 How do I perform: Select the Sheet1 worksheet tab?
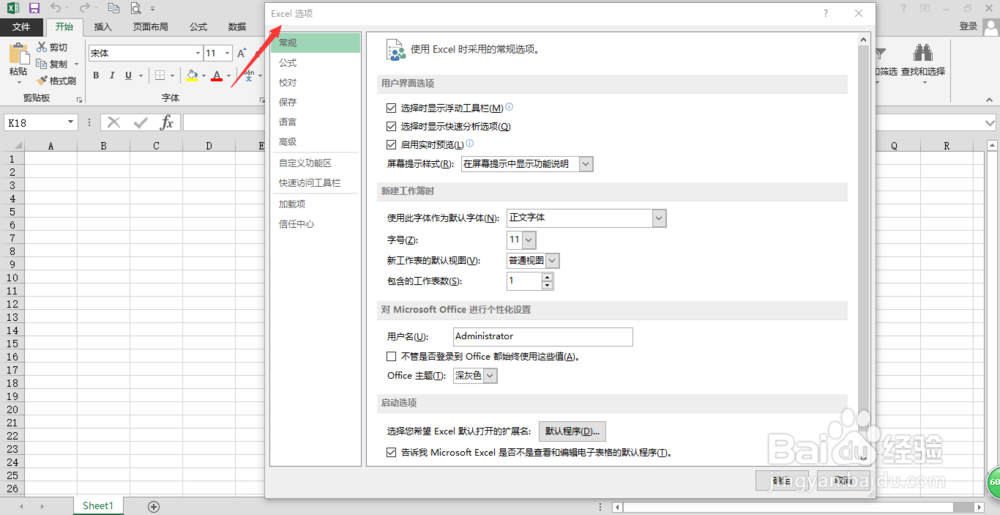[x=98, y=506]
